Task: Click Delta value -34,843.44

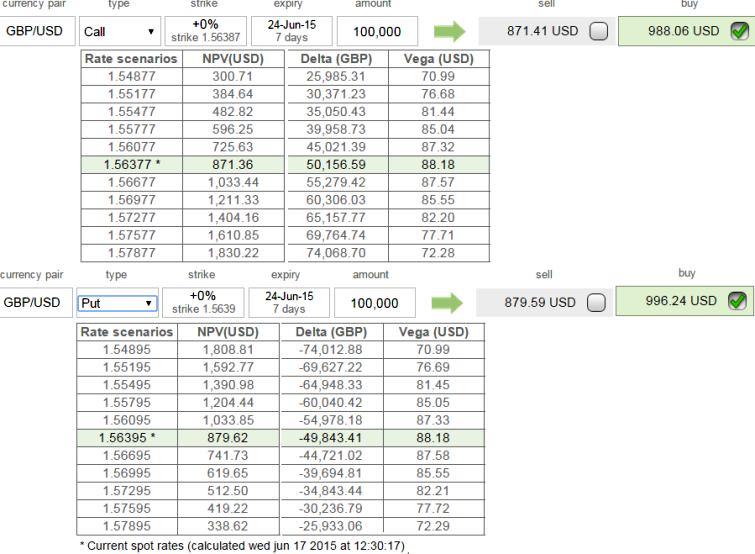Action: pyautogui.click(x=330, y=491)
